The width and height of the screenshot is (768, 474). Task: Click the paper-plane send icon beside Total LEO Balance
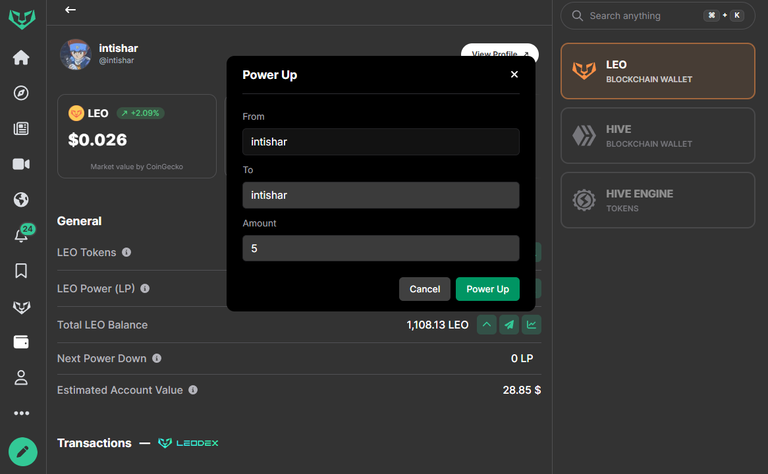[509, 325]
